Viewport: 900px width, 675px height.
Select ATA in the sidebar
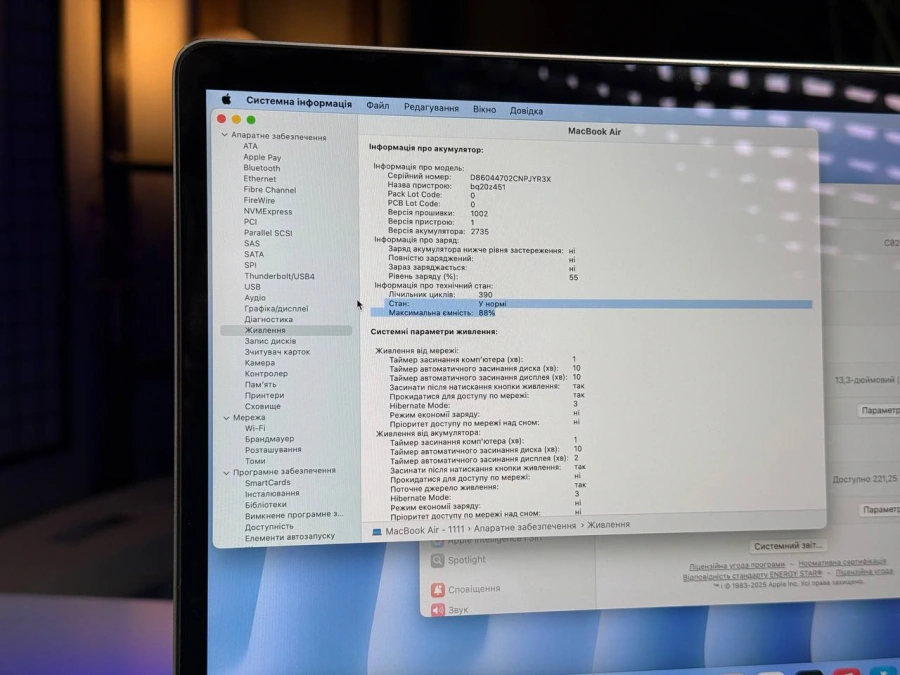pyautogui.click(x=250, y=146)
